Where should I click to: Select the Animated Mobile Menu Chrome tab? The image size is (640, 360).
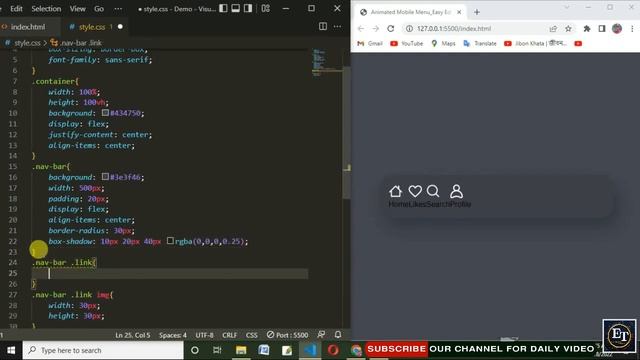point(410,12)
